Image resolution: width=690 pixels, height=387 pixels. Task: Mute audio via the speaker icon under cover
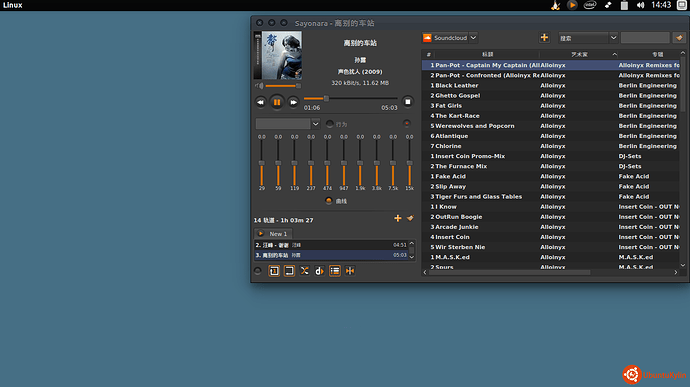(259, 86)
